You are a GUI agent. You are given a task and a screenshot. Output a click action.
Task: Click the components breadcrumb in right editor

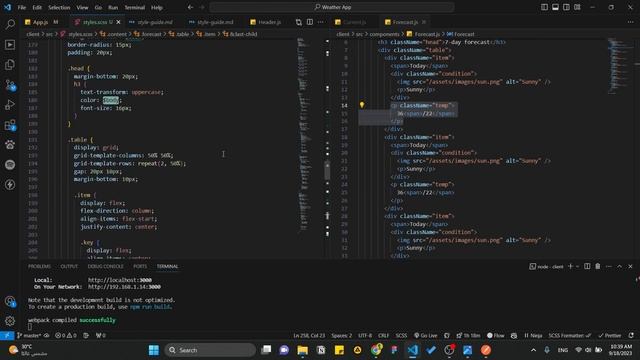pos(384,34)
